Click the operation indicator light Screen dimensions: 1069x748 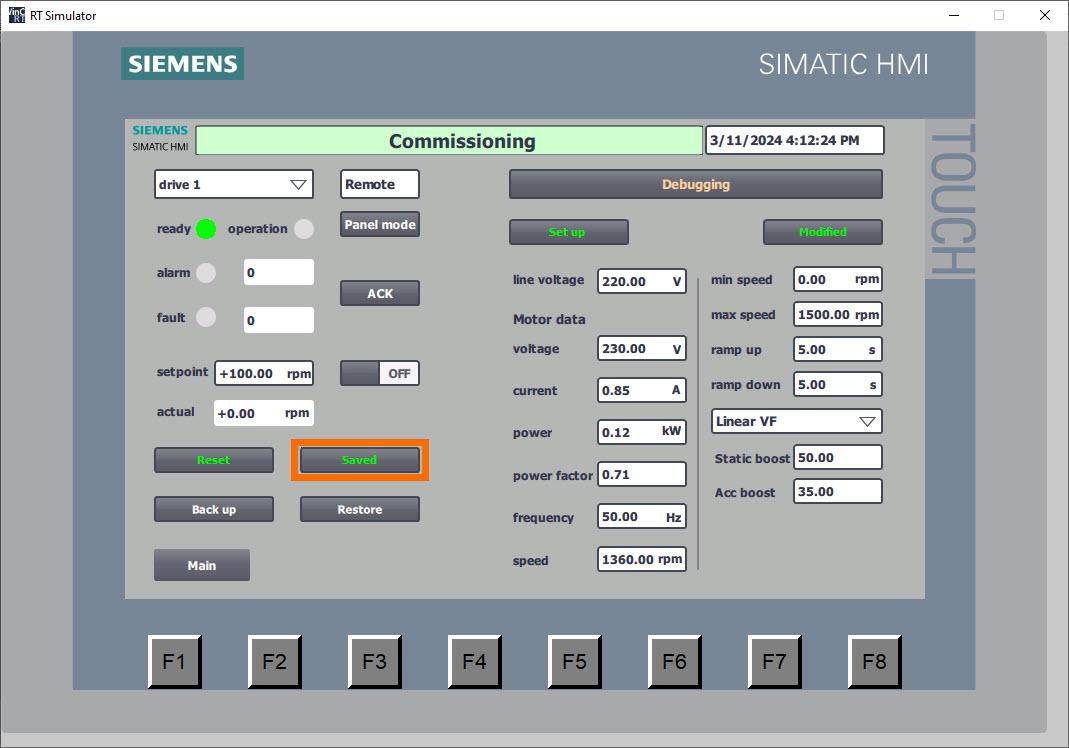point(306,229)
